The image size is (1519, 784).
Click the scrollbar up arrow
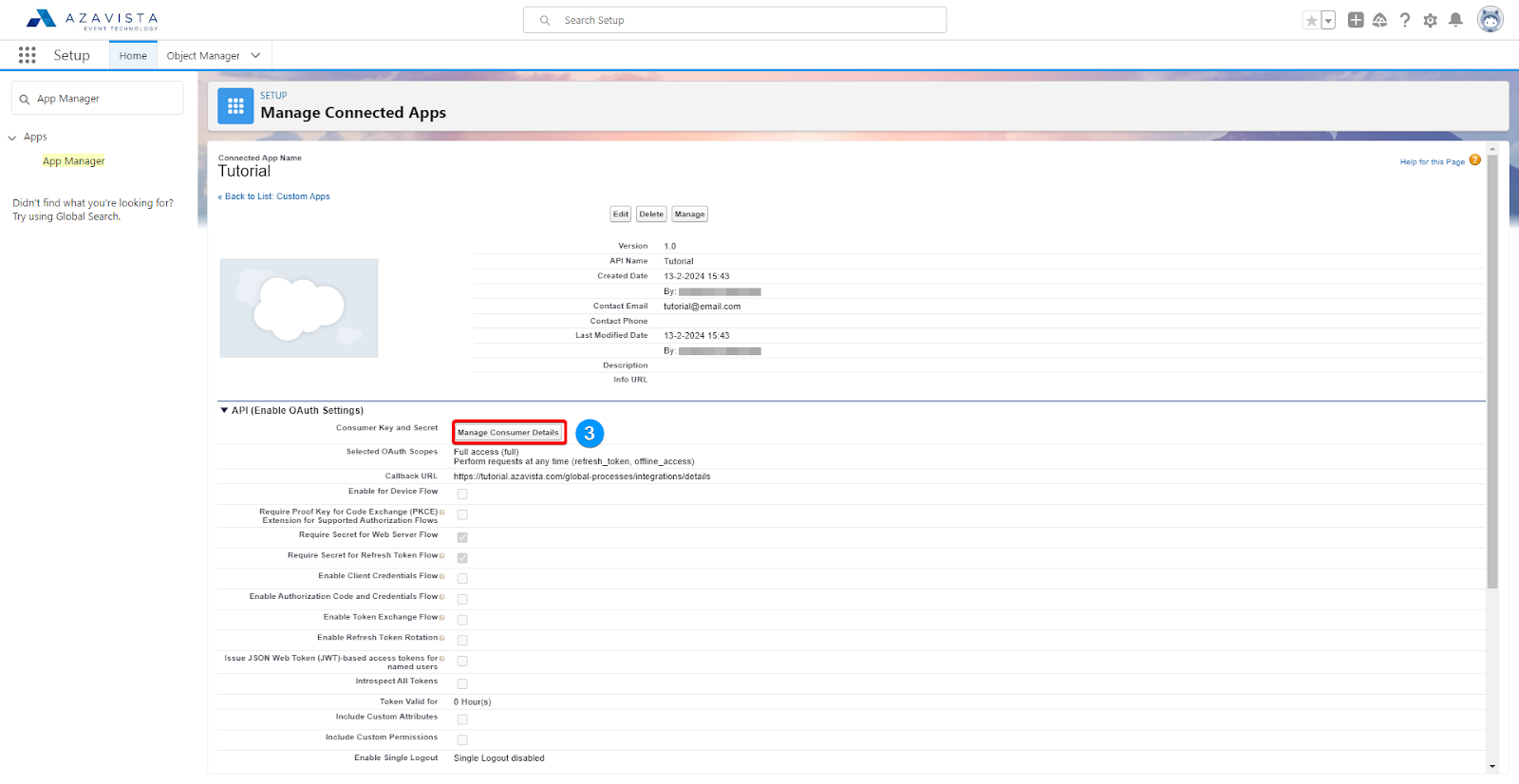1492,149
